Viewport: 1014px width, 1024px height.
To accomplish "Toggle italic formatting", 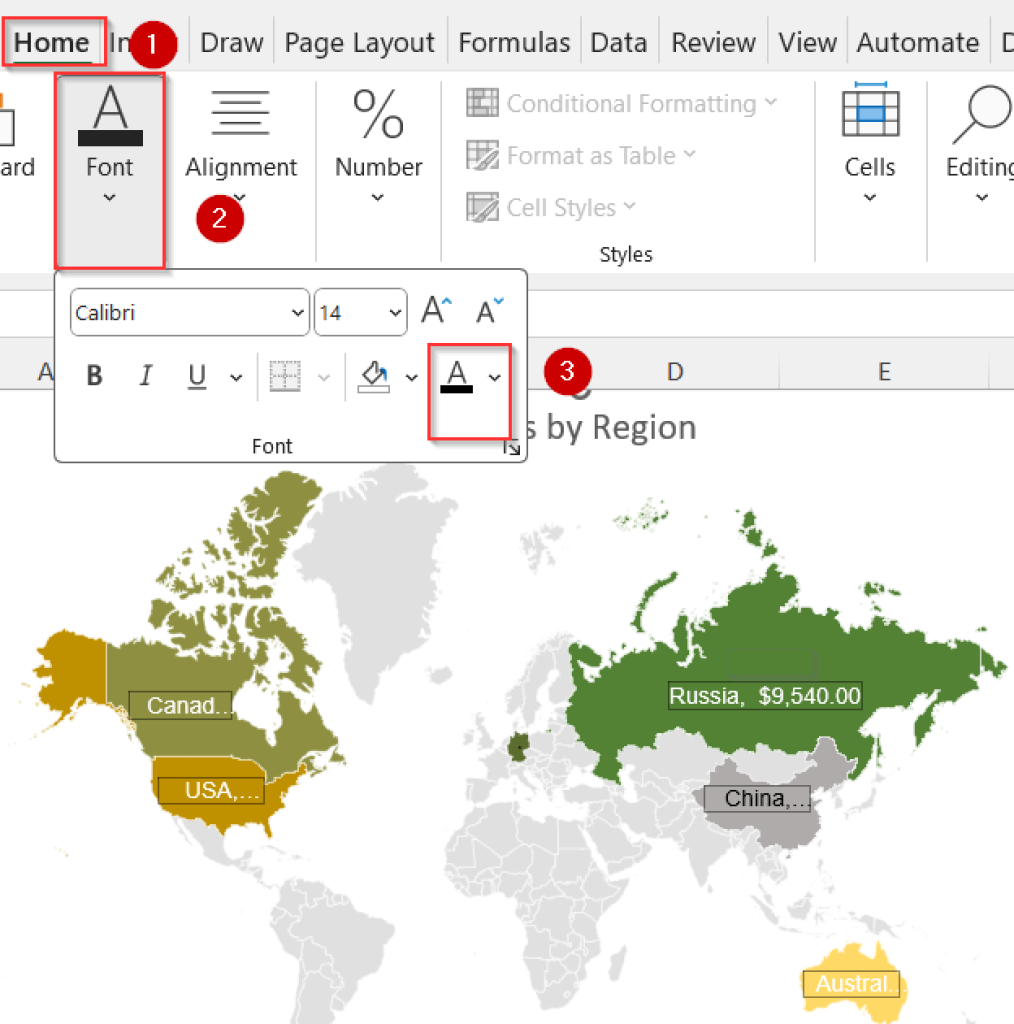I will click(x=146, y=376).
